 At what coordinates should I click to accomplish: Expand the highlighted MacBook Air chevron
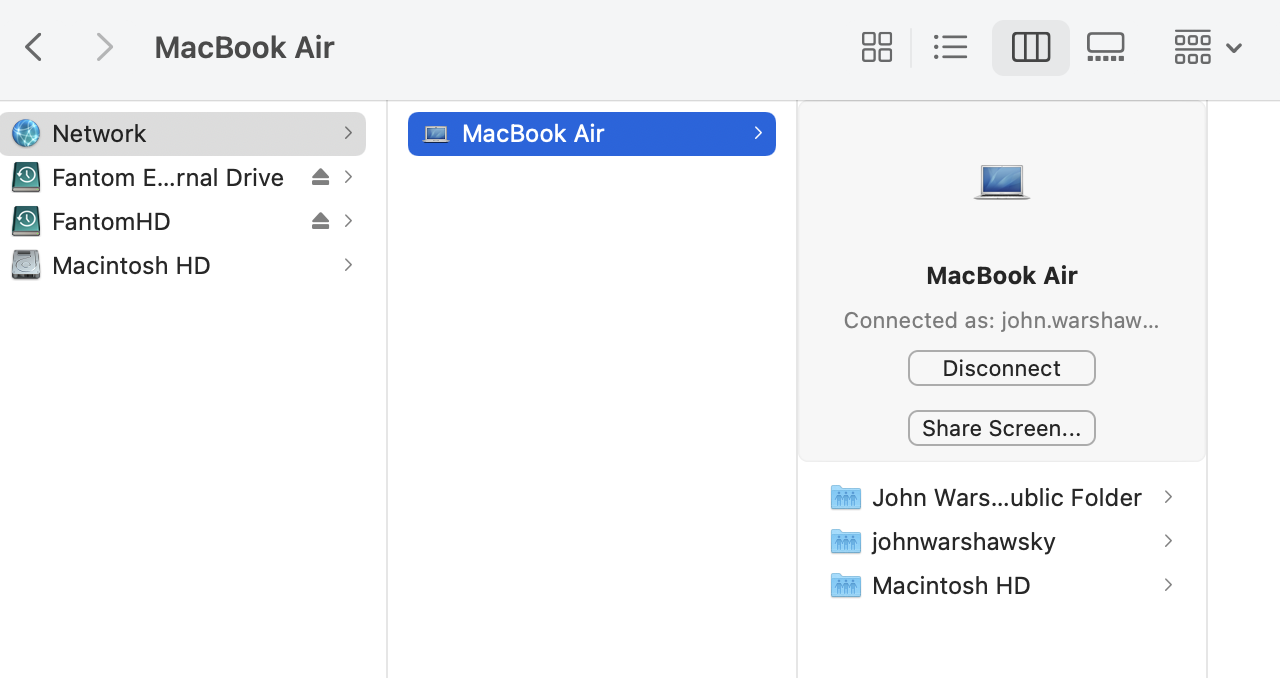pos(758,133)
